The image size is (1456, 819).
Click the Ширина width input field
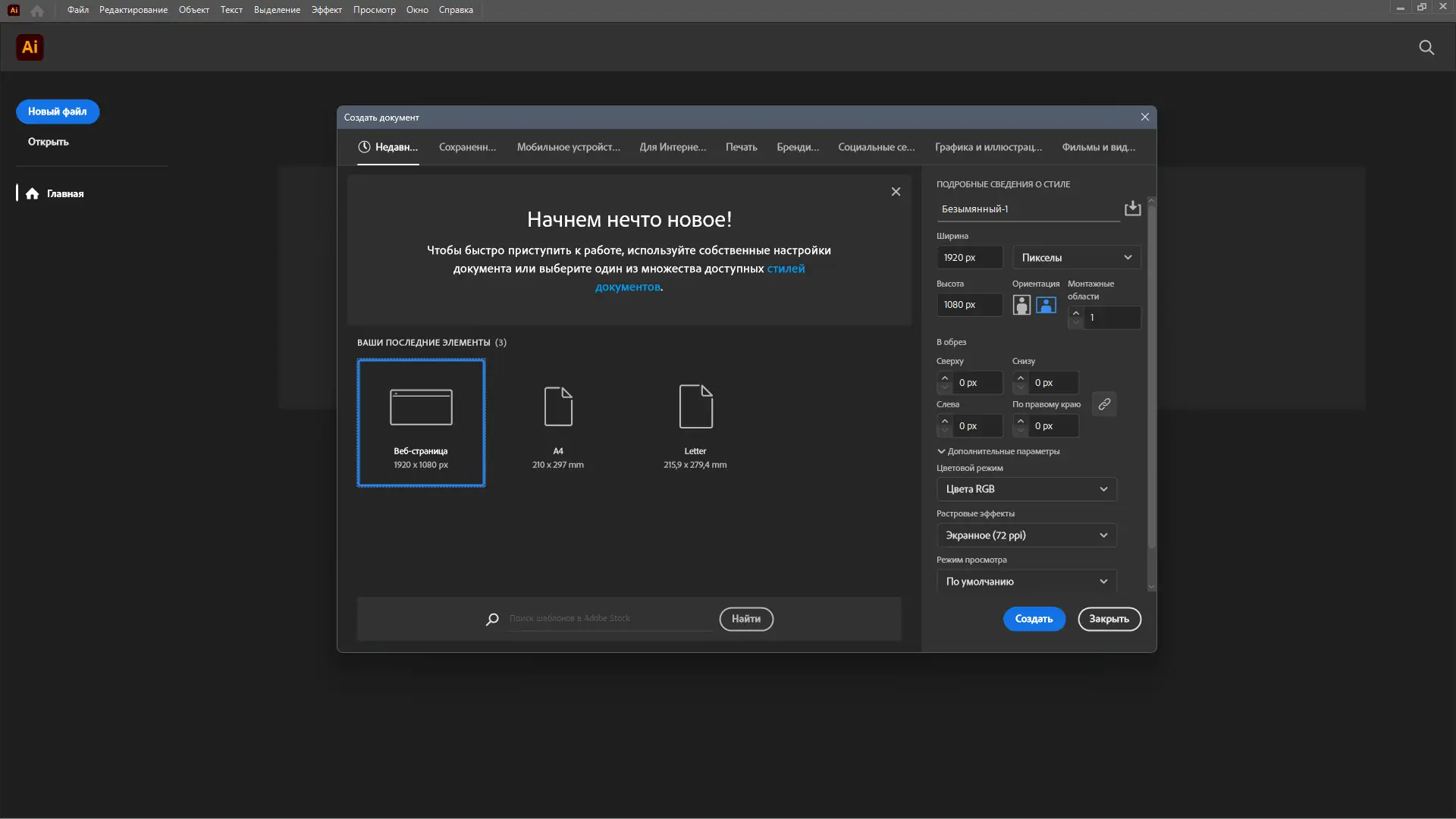(969, 258)
